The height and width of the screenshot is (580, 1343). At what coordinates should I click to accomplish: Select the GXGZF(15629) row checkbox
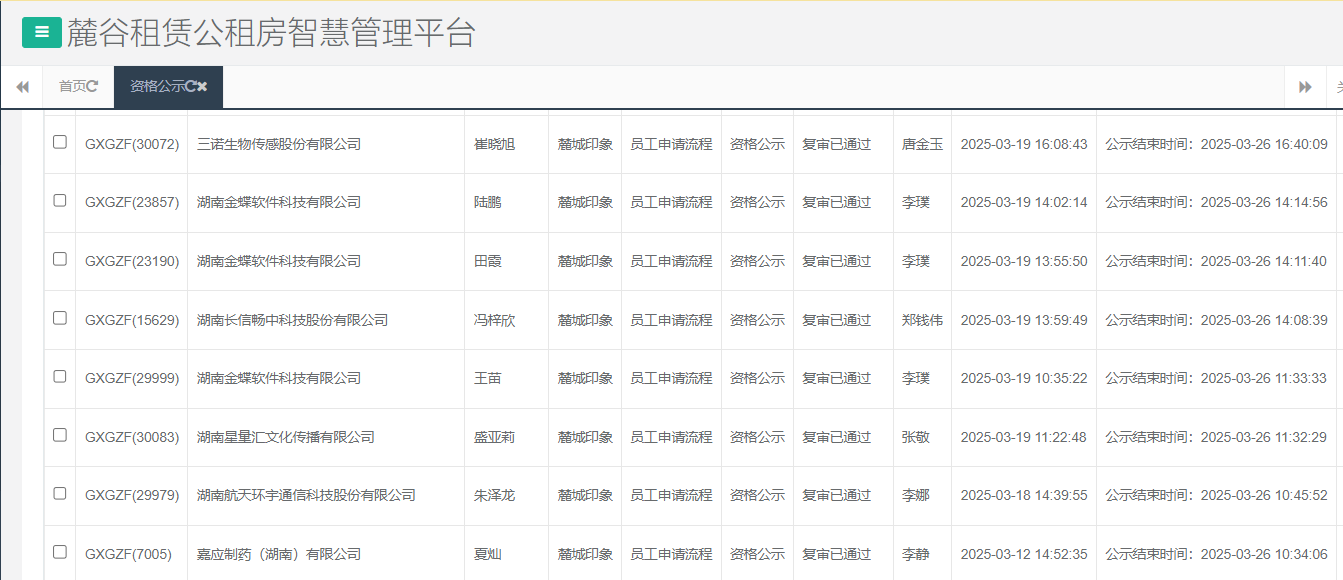tap(59, 319)
